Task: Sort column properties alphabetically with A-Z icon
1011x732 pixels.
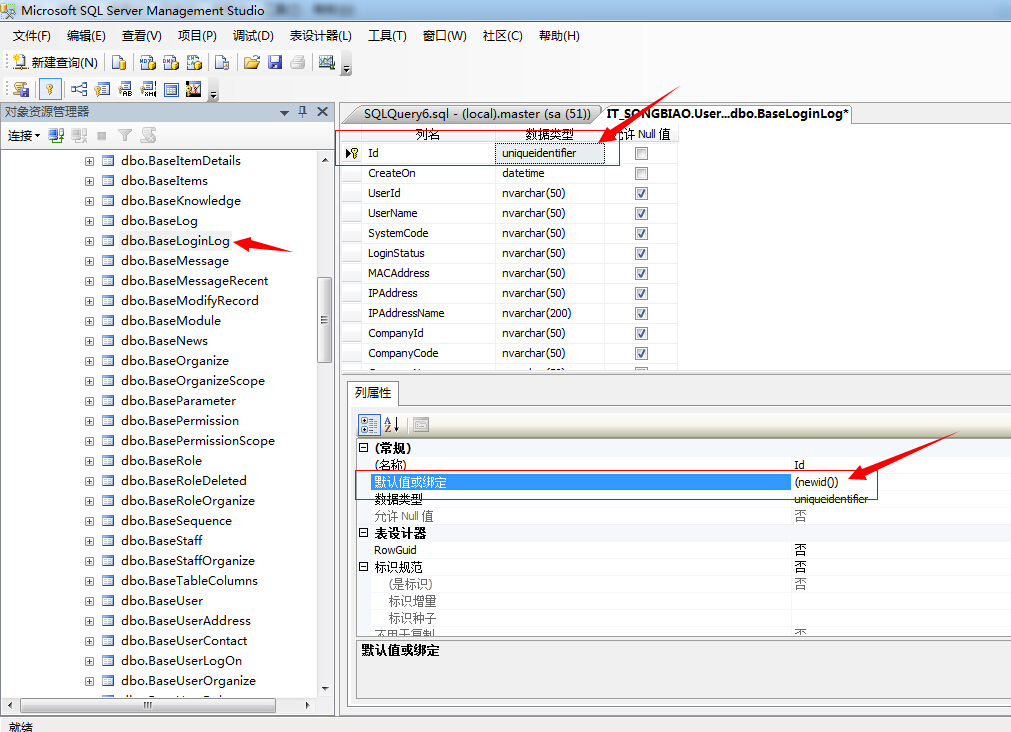Action: 392,424
